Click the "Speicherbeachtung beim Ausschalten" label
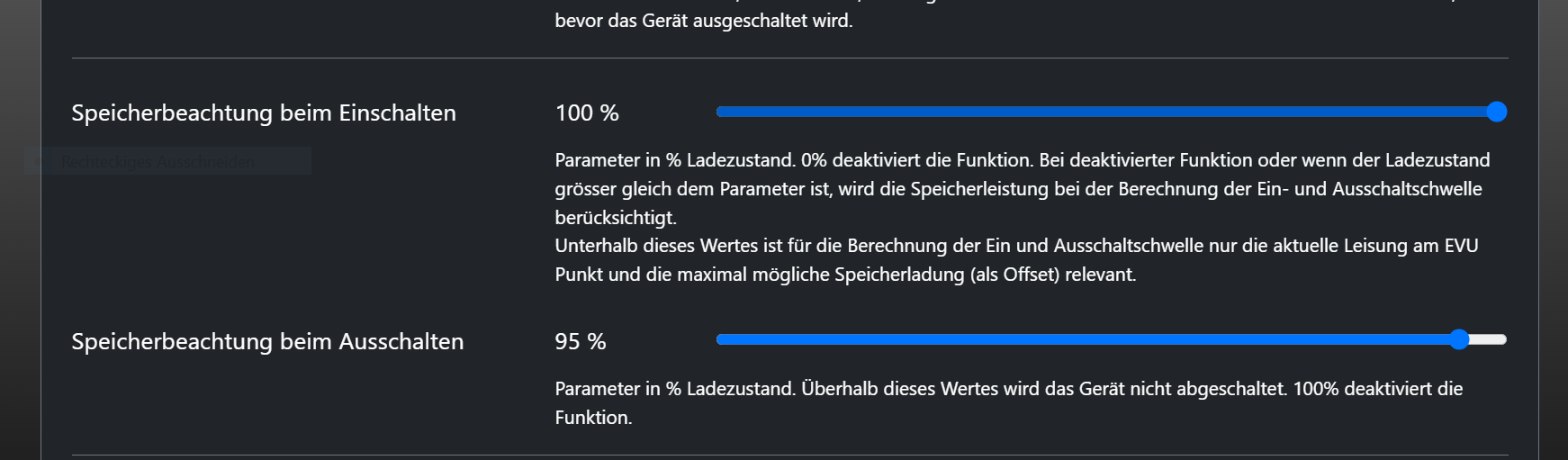The height and width of the screenshot is (460, 1568). coord(267,341)
